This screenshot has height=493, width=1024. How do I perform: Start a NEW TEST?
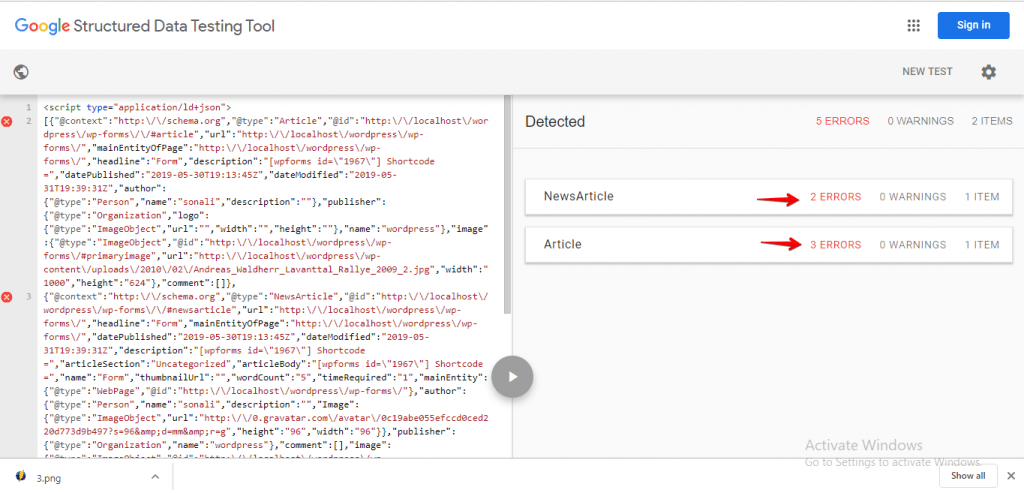click(927, 72)
